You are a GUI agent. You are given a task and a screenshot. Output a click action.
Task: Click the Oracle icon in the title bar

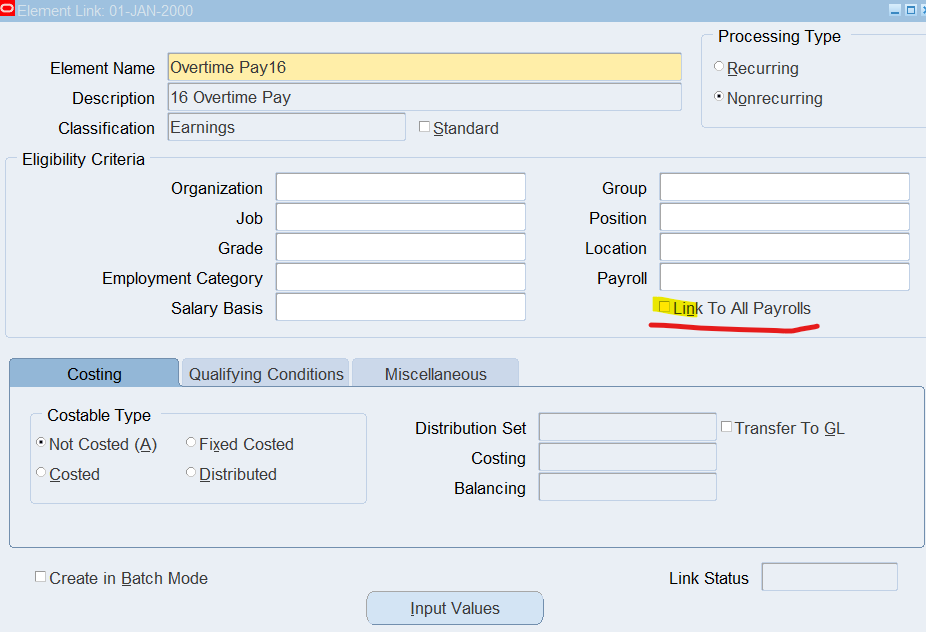8,10
